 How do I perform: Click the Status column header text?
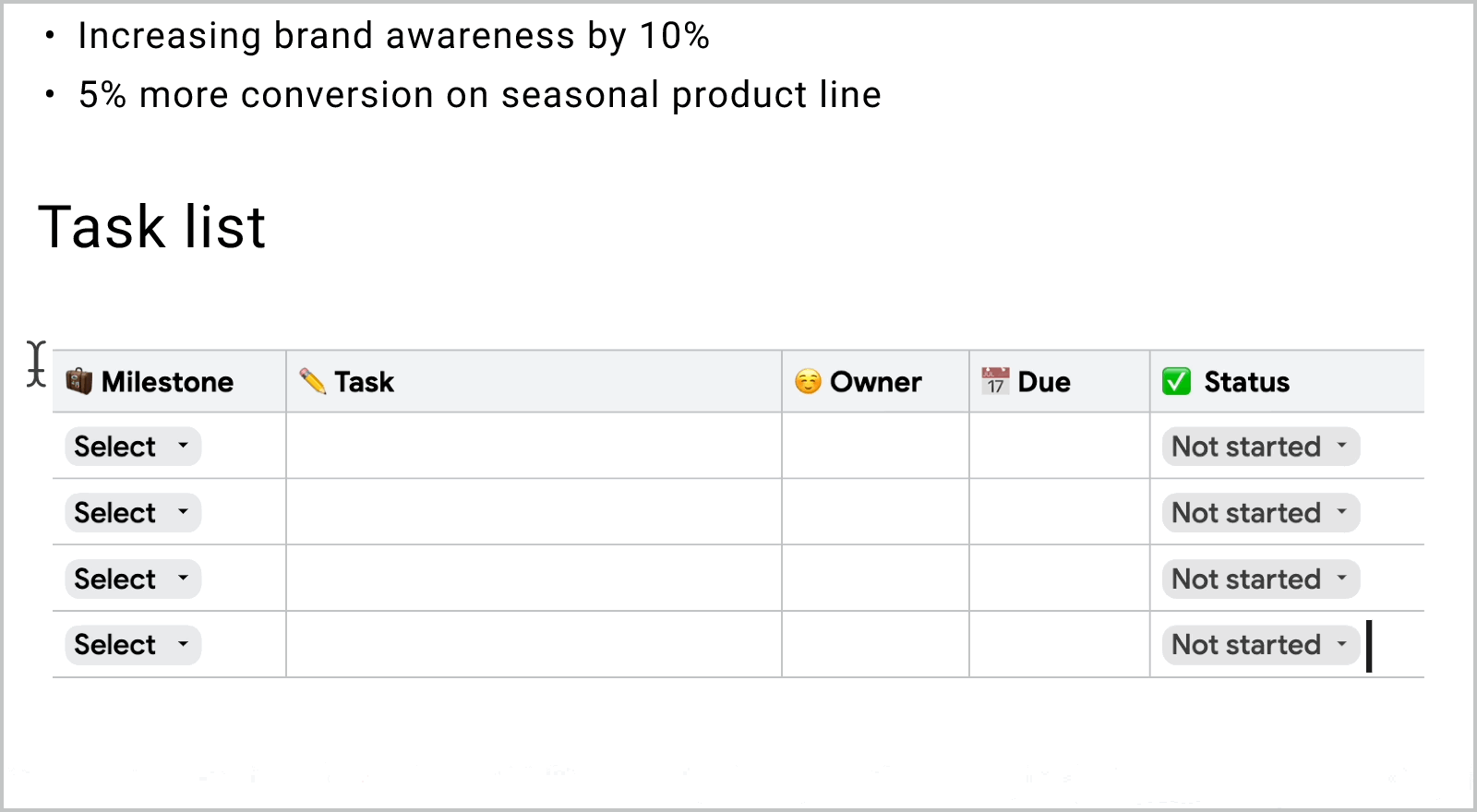pos(1246,381)
